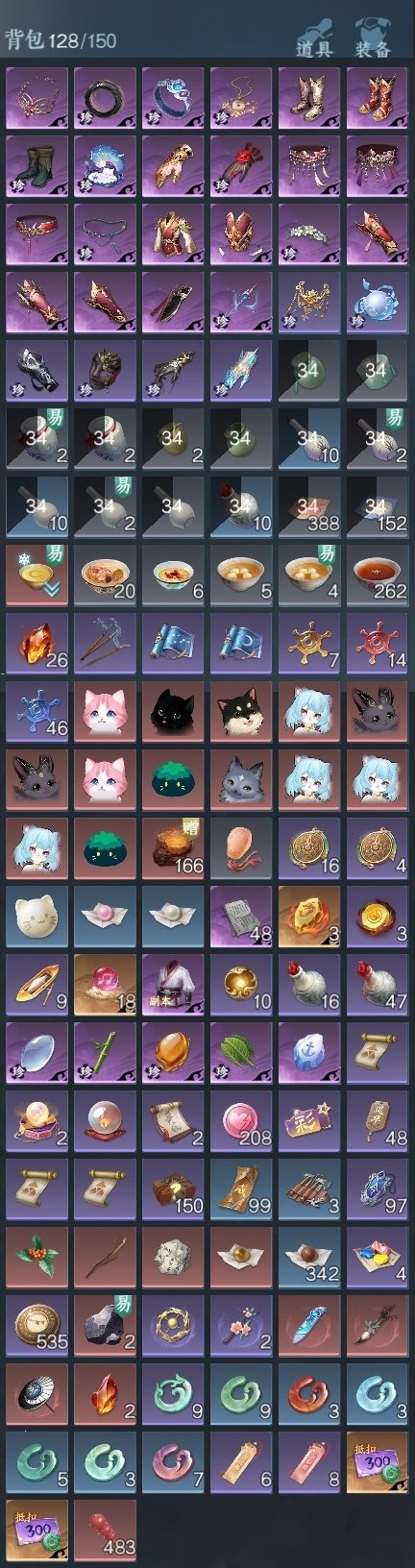The image size is (415, 1568).
Task: Click the 背包 128/150 capacity label
Action: (x=61, y=40)
